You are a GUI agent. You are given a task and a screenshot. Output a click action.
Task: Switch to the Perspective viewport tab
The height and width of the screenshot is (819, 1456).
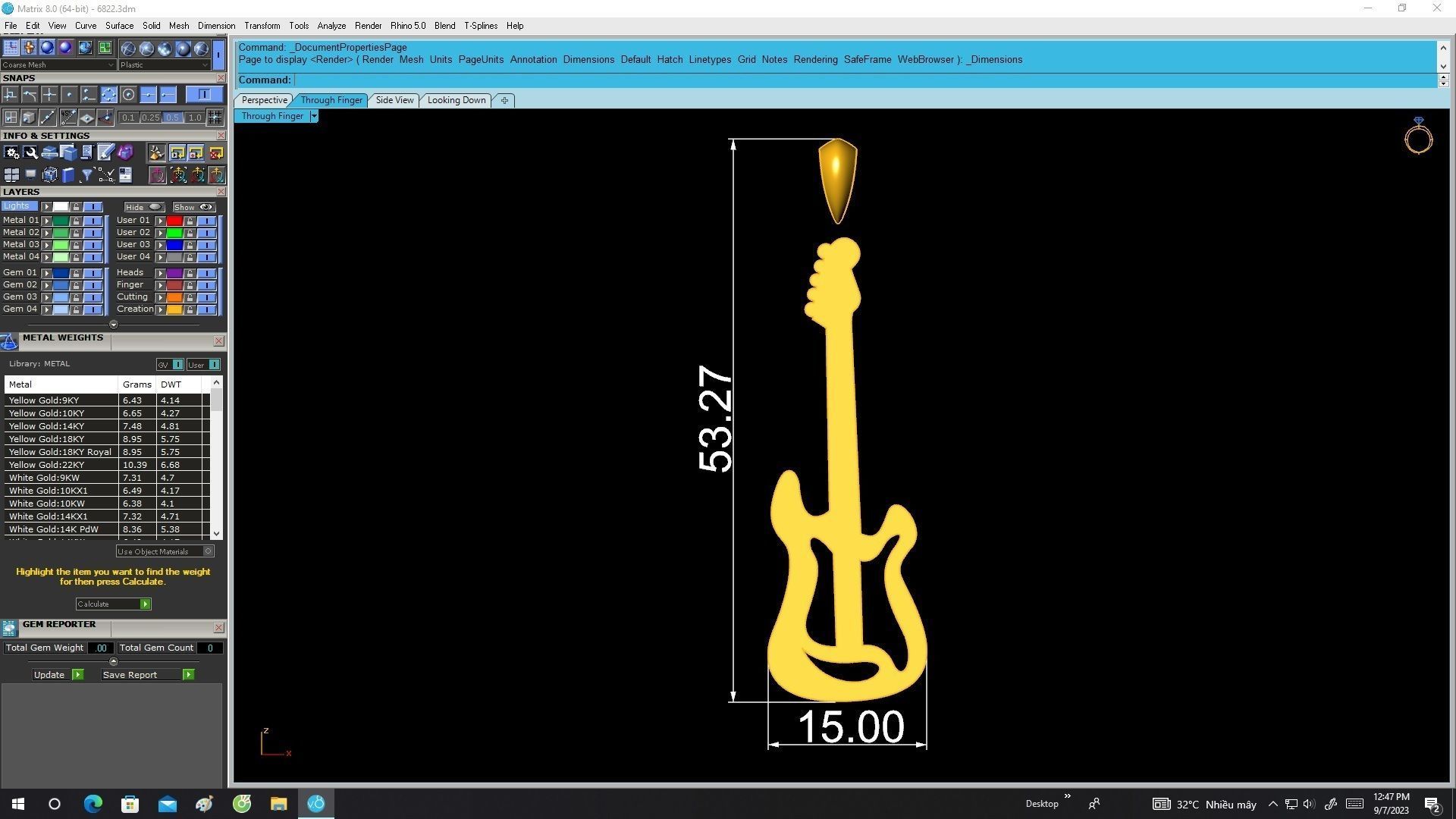(264, 100)
